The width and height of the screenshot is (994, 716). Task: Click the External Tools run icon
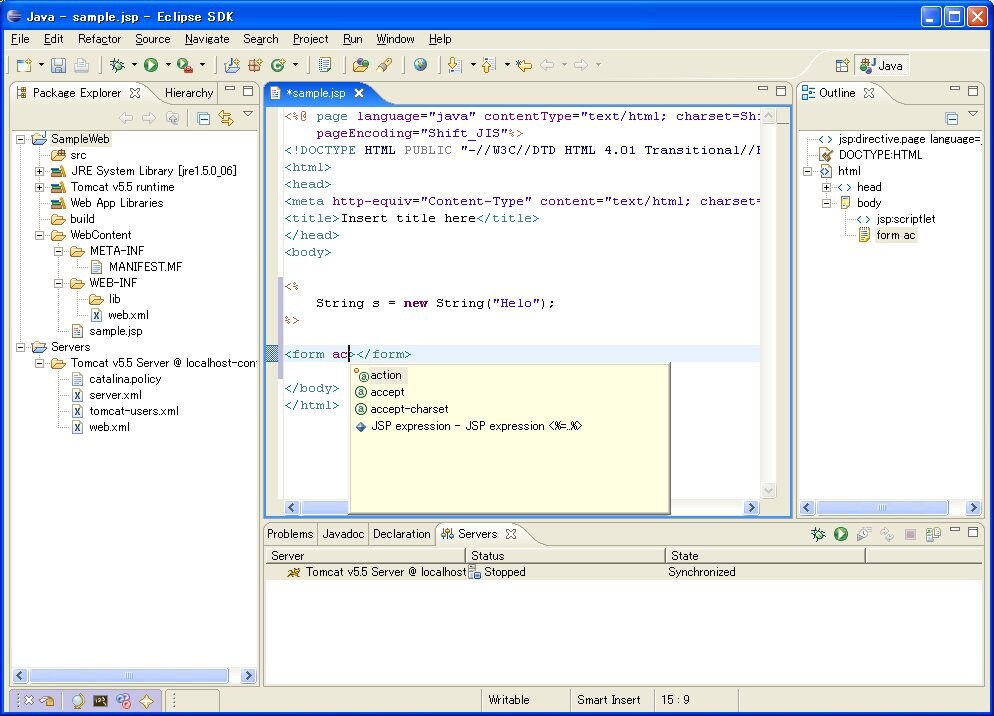click(185, 65)
